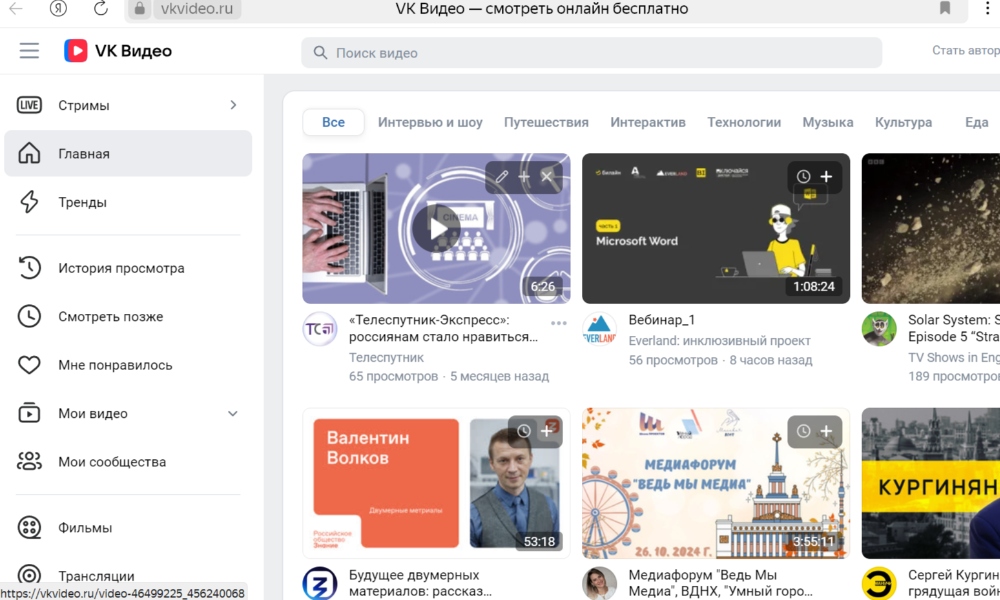Click the search magnifier icon
1000x600 pixels.
coord(320,53)
